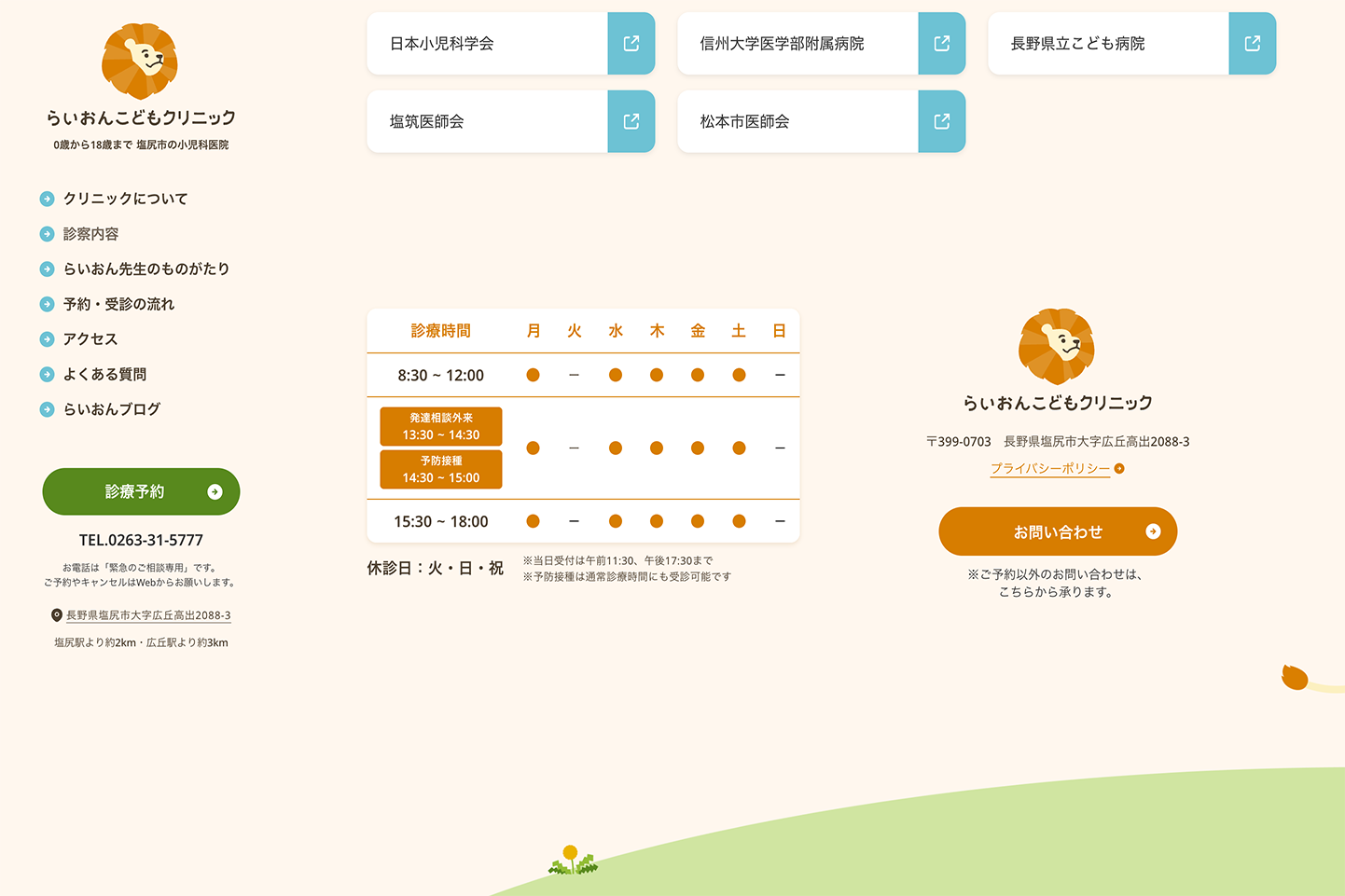Click external link icon beside 塩筑医師会
The width and height of the screenshot is (1345, 896).
(x=631, y=121)
